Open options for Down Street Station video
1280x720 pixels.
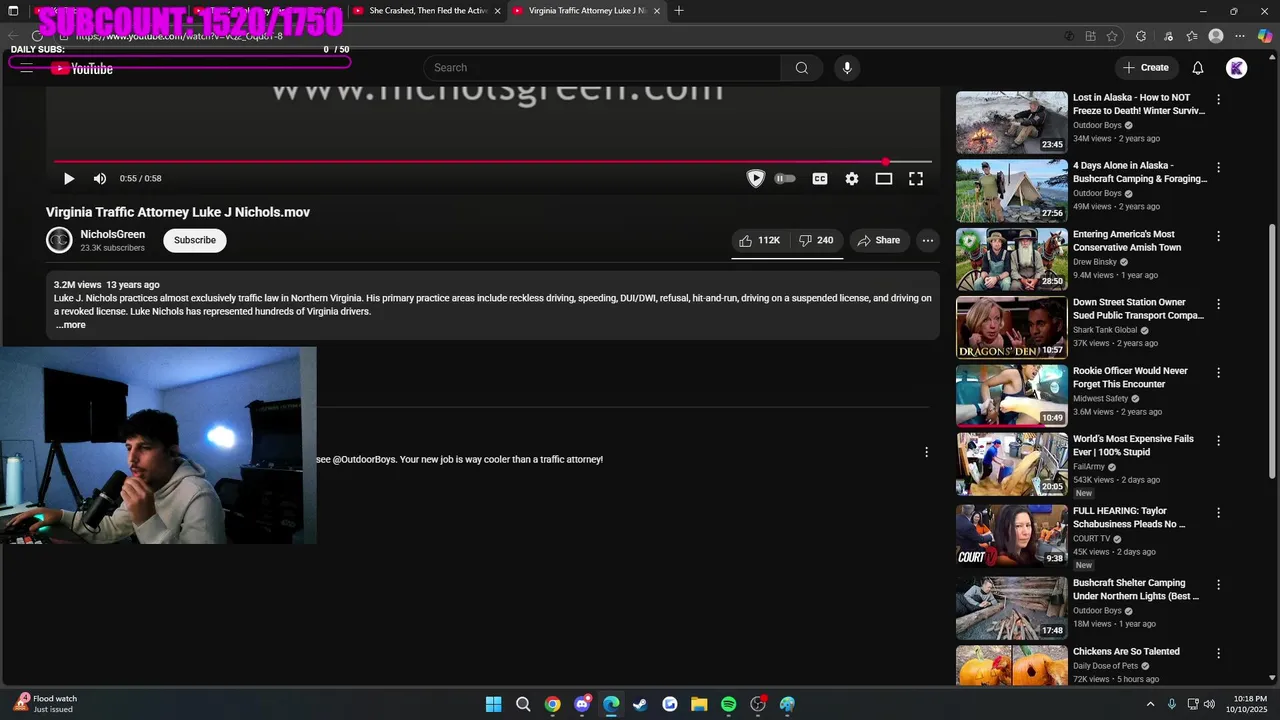click(x=1218, y=304)
